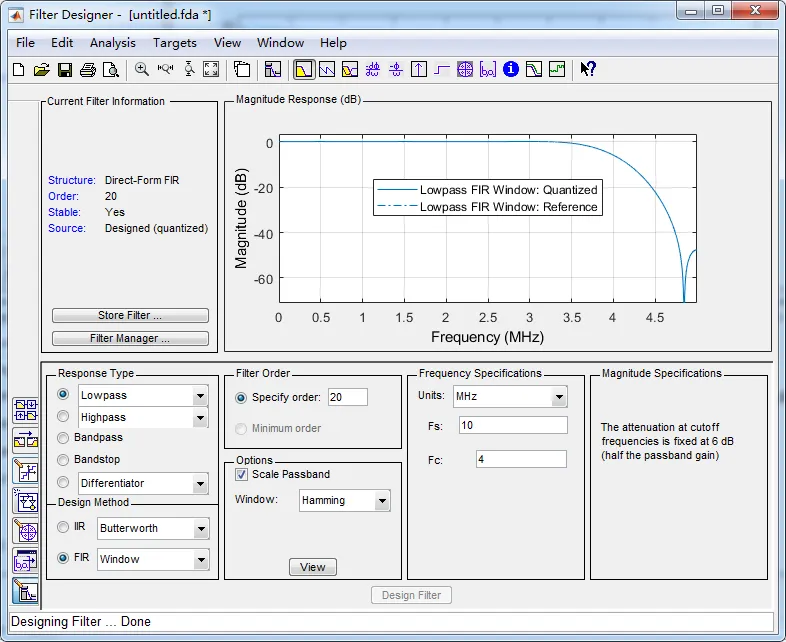Screen dimensions: 786x642
Task: Click the What's This help icon
Action: (x=588, y=70)
